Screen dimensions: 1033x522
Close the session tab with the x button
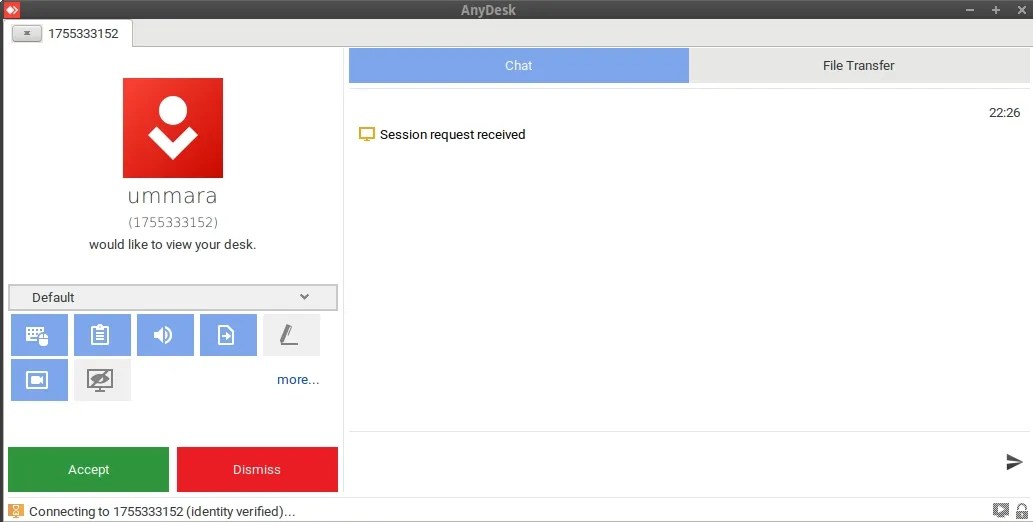(27, 33)
